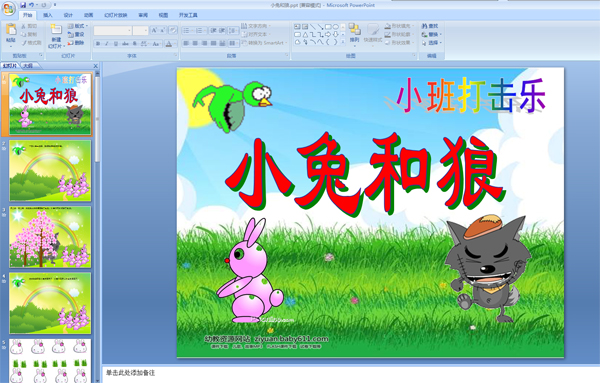Click the Paste clipboard icon

tap(11, 29)
